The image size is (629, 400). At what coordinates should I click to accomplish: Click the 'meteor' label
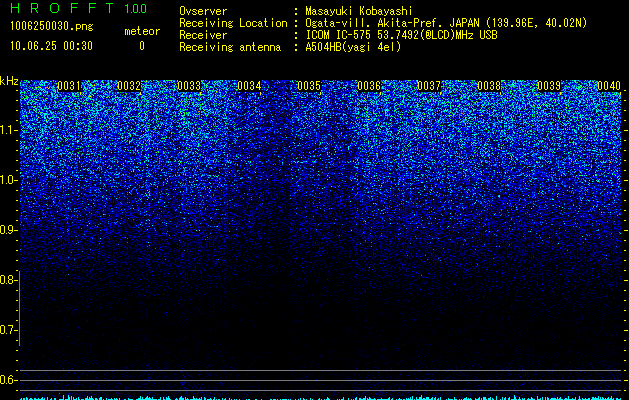pos(142,31)
